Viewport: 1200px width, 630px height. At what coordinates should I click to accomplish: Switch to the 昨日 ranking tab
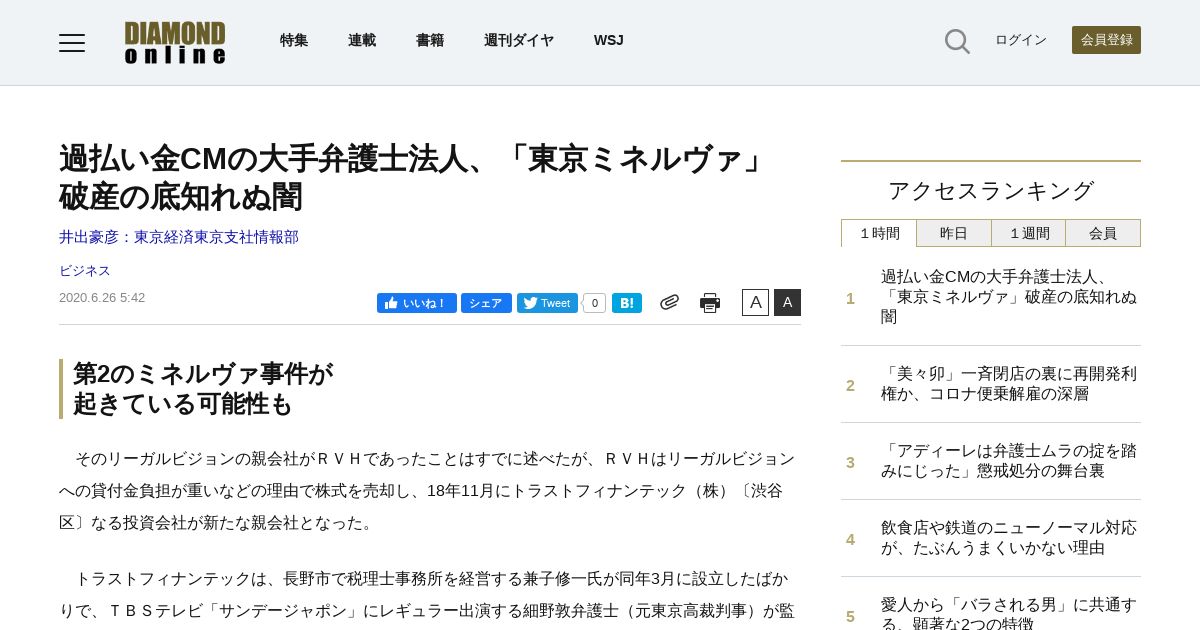(954, 233)
